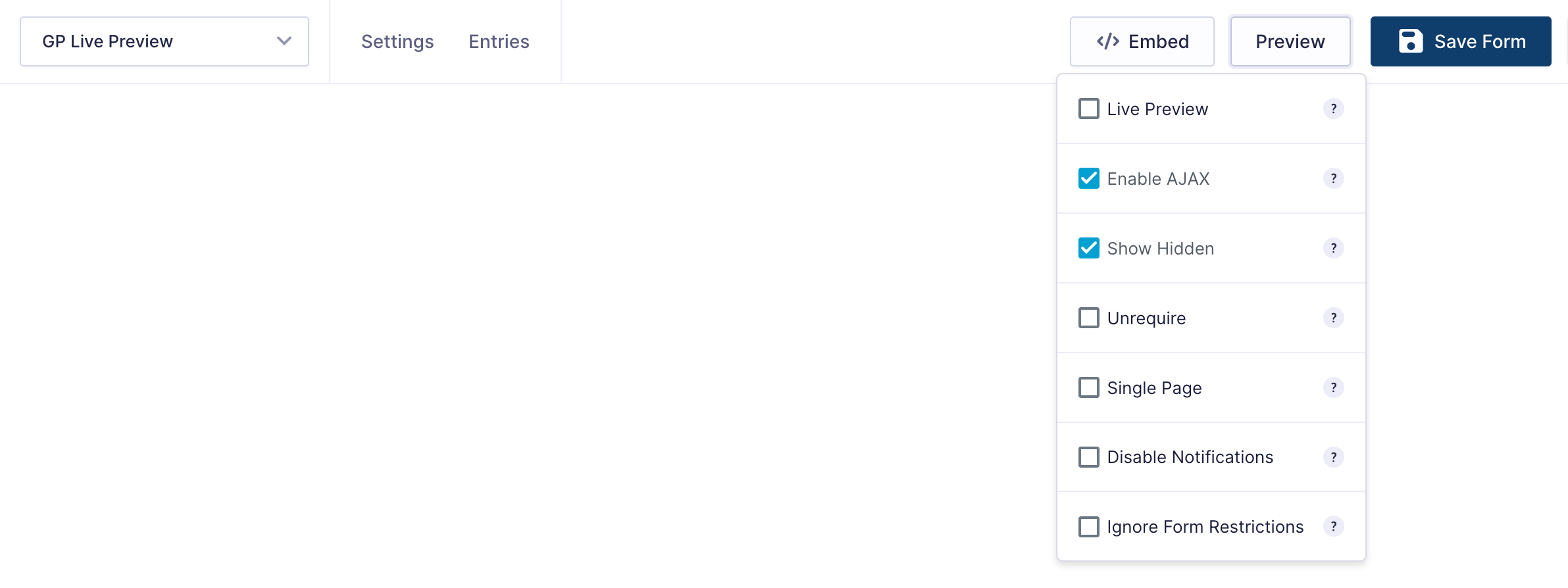
Task: Enable Disable Notifications checkbox
Action: 1089,457
